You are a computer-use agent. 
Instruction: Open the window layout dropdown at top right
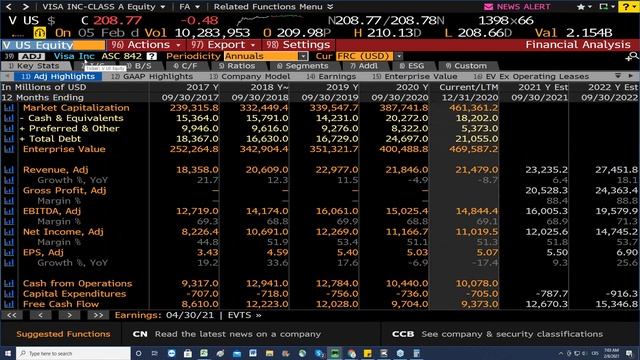click(606, 7)
